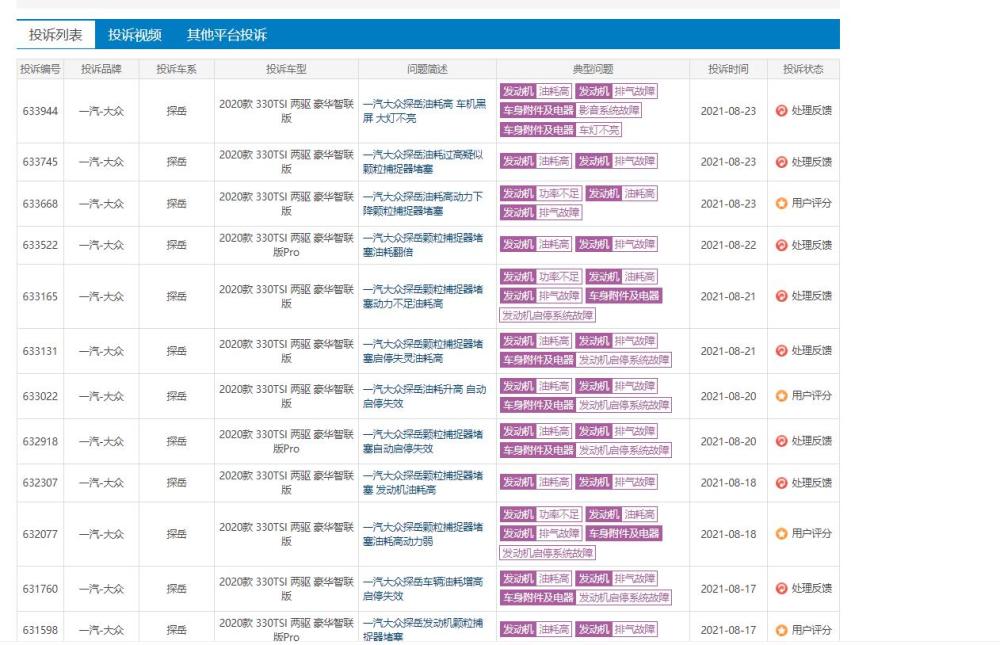Click the 处理反馈 status icon for complaint 631760
The image size is (1000, 645).
tap(781, 588)
